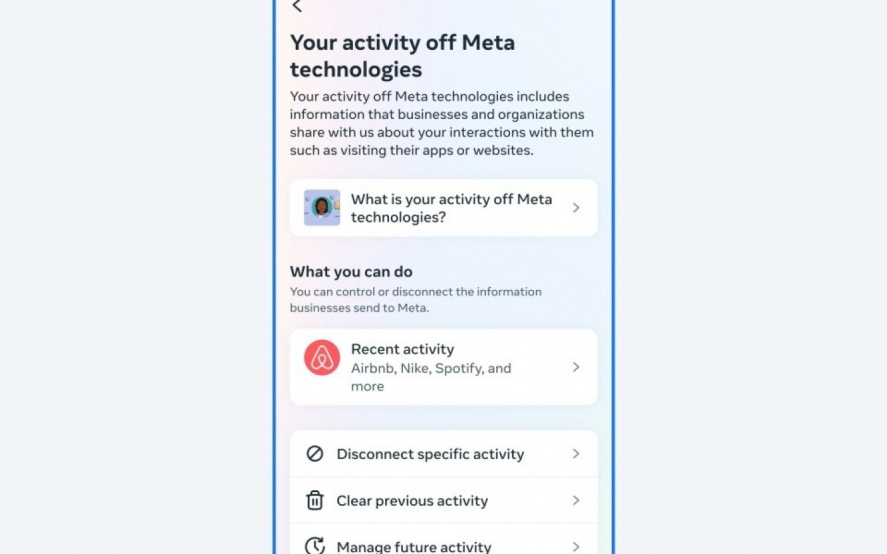Click the "Your activity off Meta technologies" page heading
Image resolution: width=887 pixels, height=554 pixels.
pyautogui.click(x=402, y=56)
